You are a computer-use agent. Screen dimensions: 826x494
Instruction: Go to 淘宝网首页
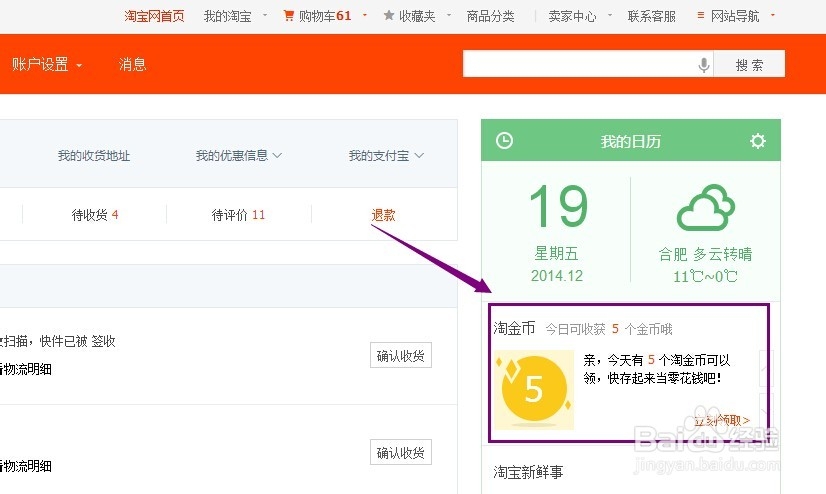[154, 16]
